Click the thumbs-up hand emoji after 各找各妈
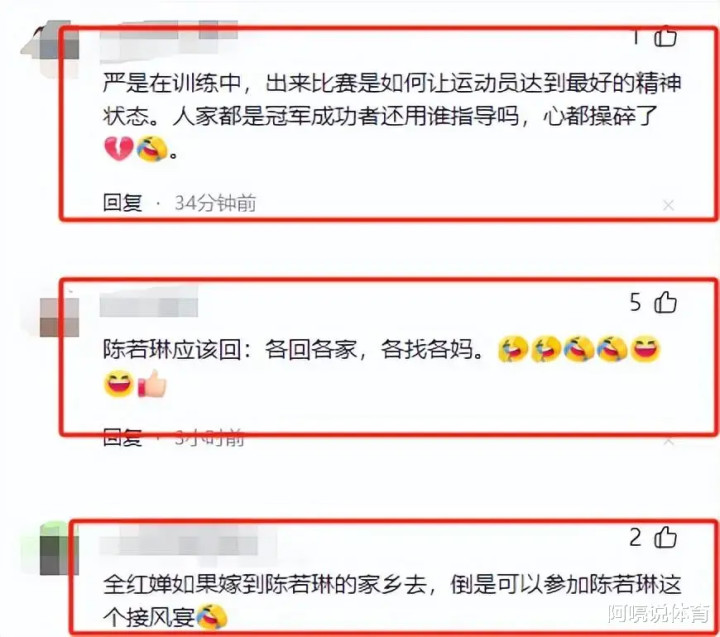The width and height of the screenshot is (720, 637). pos(152,384)
